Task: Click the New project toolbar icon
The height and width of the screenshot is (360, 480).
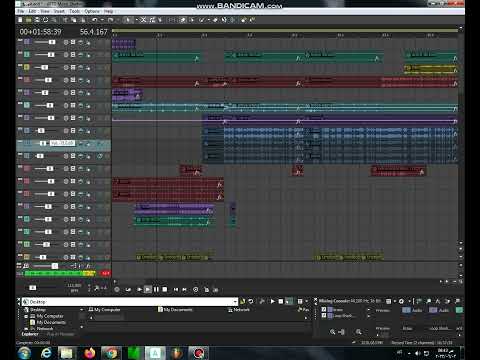Action: [20, 20]
